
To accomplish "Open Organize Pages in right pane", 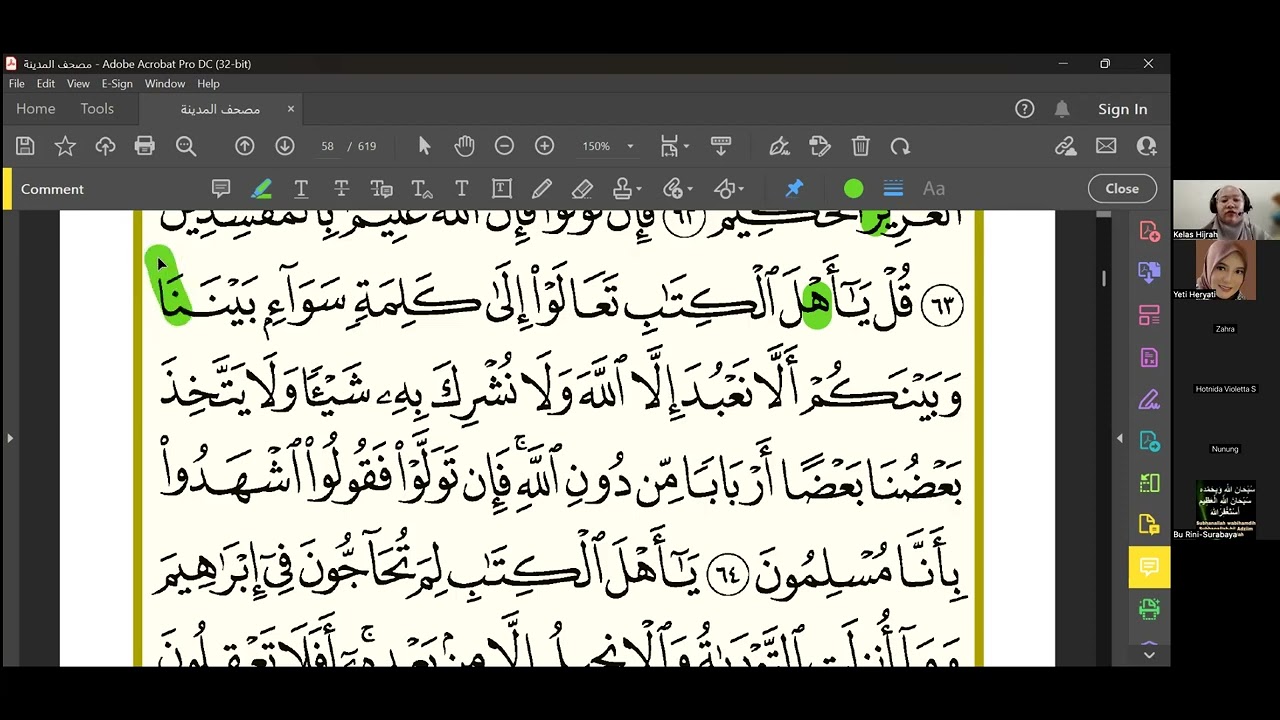I will coord(1149,315).
